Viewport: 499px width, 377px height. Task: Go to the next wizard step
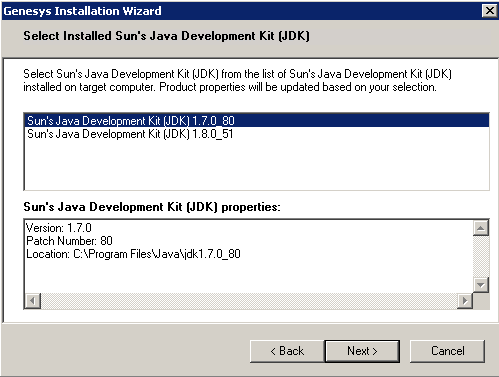pos(362,351)
